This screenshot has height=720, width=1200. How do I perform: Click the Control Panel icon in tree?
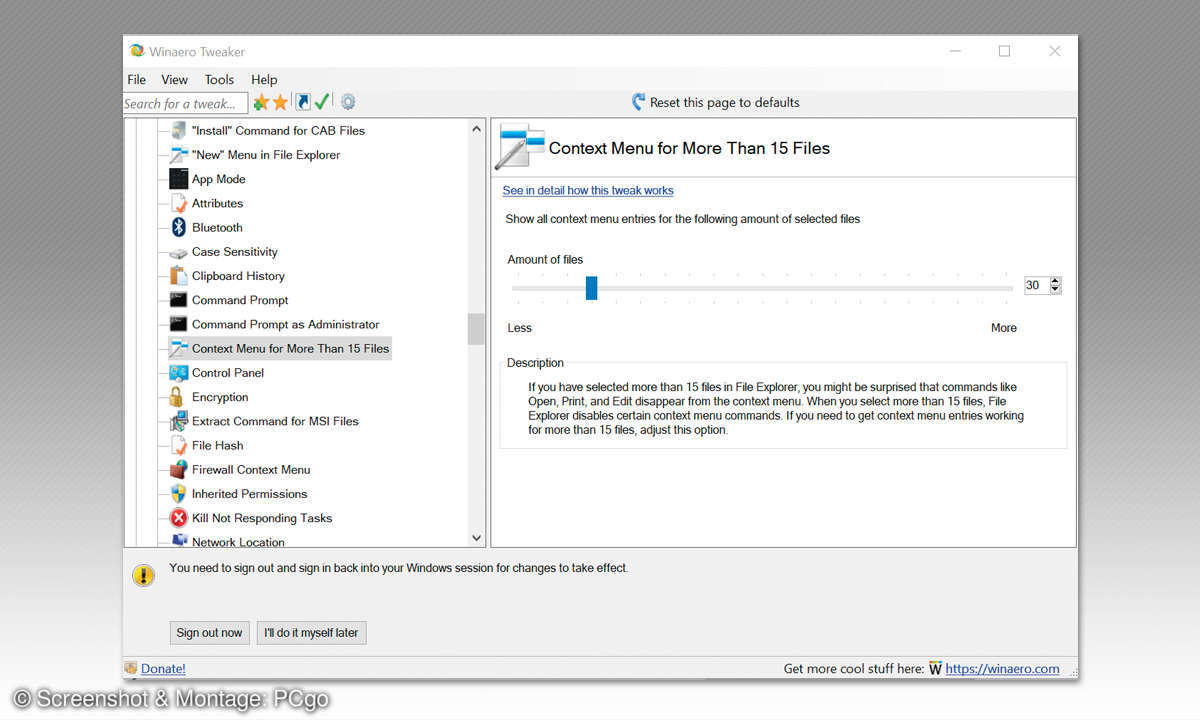pyautogui.click(x=178, y=373)
